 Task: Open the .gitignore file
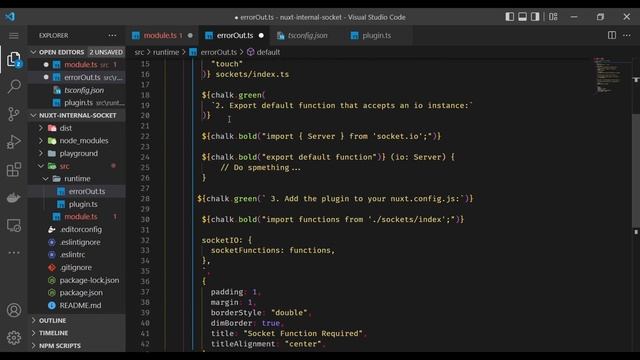coord(76,267)
